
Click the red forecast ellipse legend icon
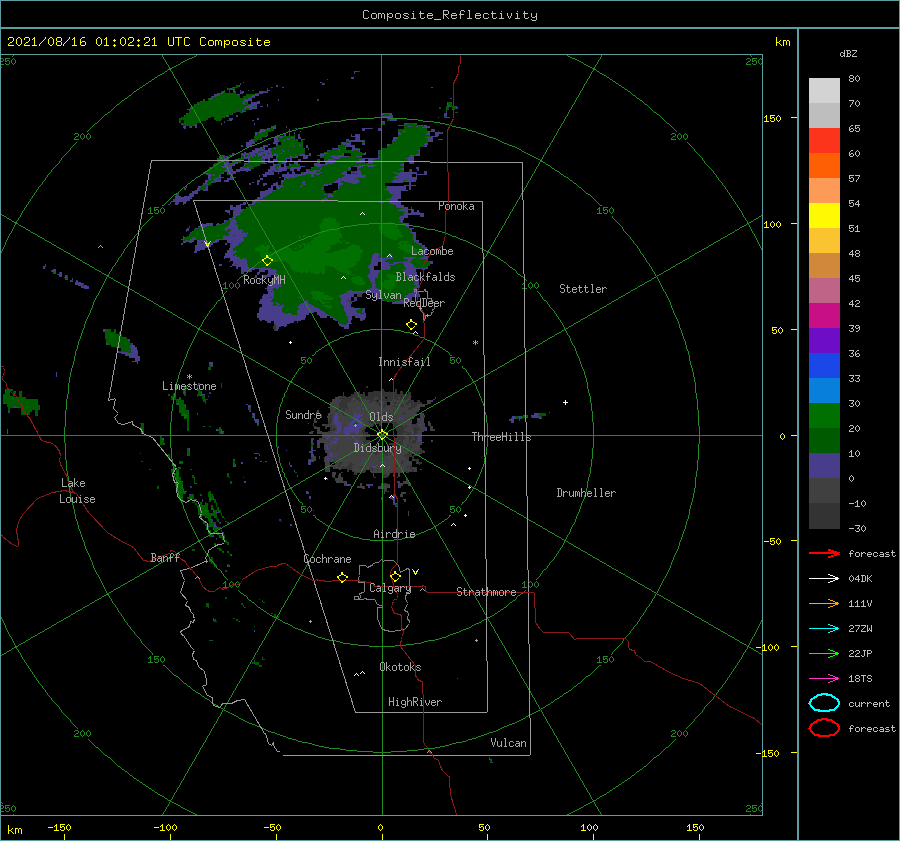coord(824,728)
